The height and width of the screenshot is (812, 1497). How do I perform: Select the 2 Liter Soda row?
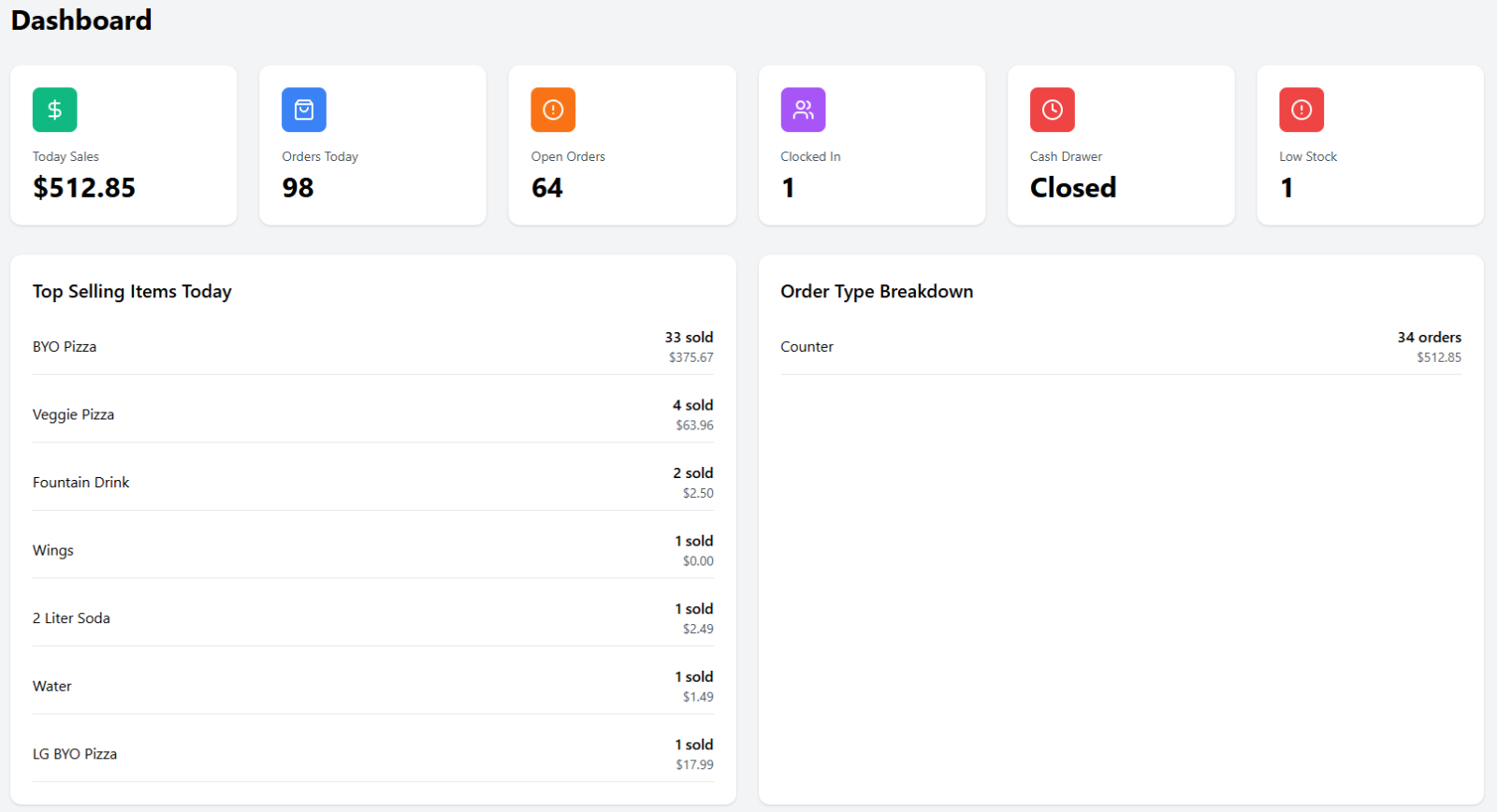[x=372, y=618]
